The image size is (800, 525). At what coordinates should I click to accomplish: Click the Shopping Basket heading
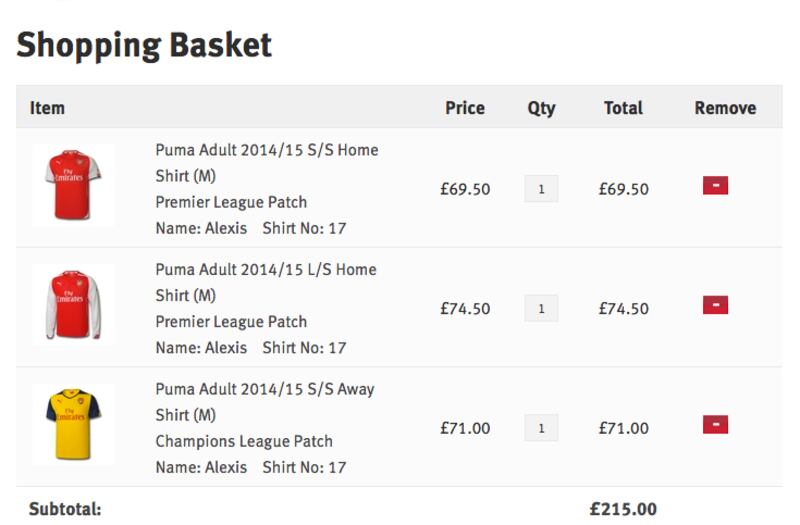[x=144, y=45]
